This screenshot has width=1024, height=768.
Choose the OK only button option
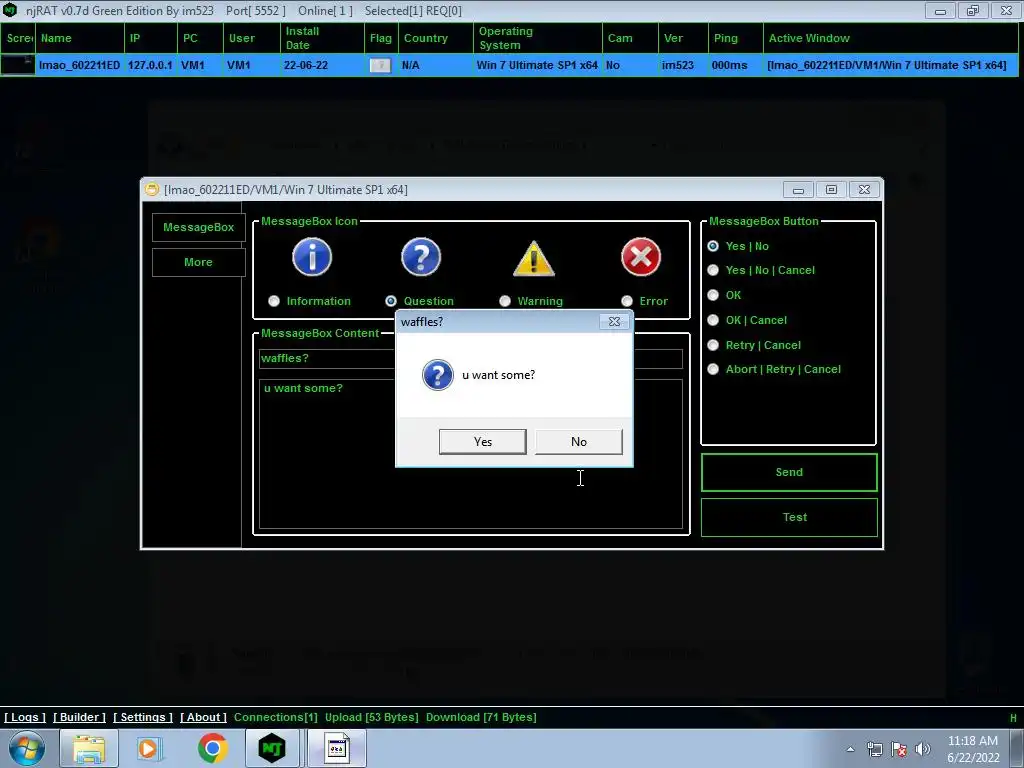click(x=713, y=295)
